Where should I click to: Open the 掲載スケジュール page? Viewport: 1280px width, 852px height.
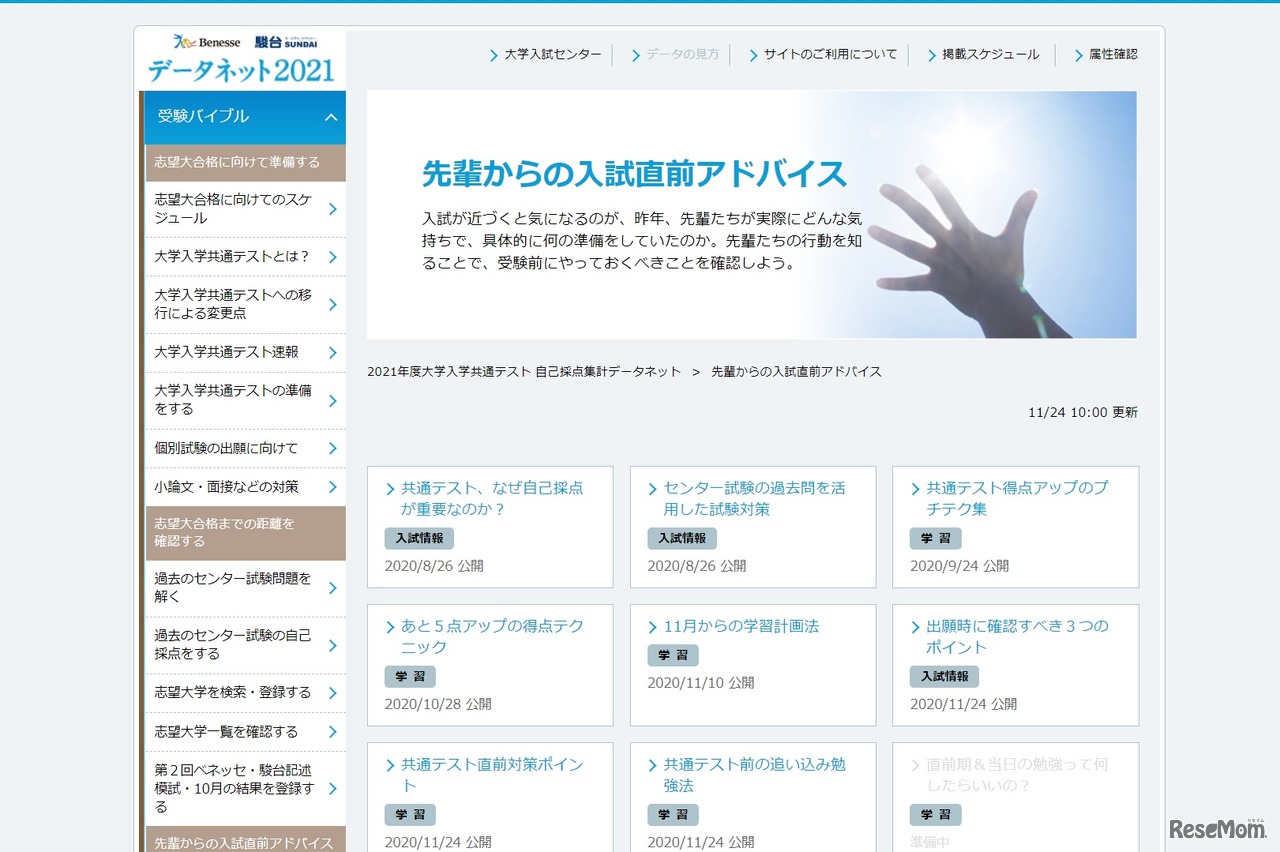(988, 55)
